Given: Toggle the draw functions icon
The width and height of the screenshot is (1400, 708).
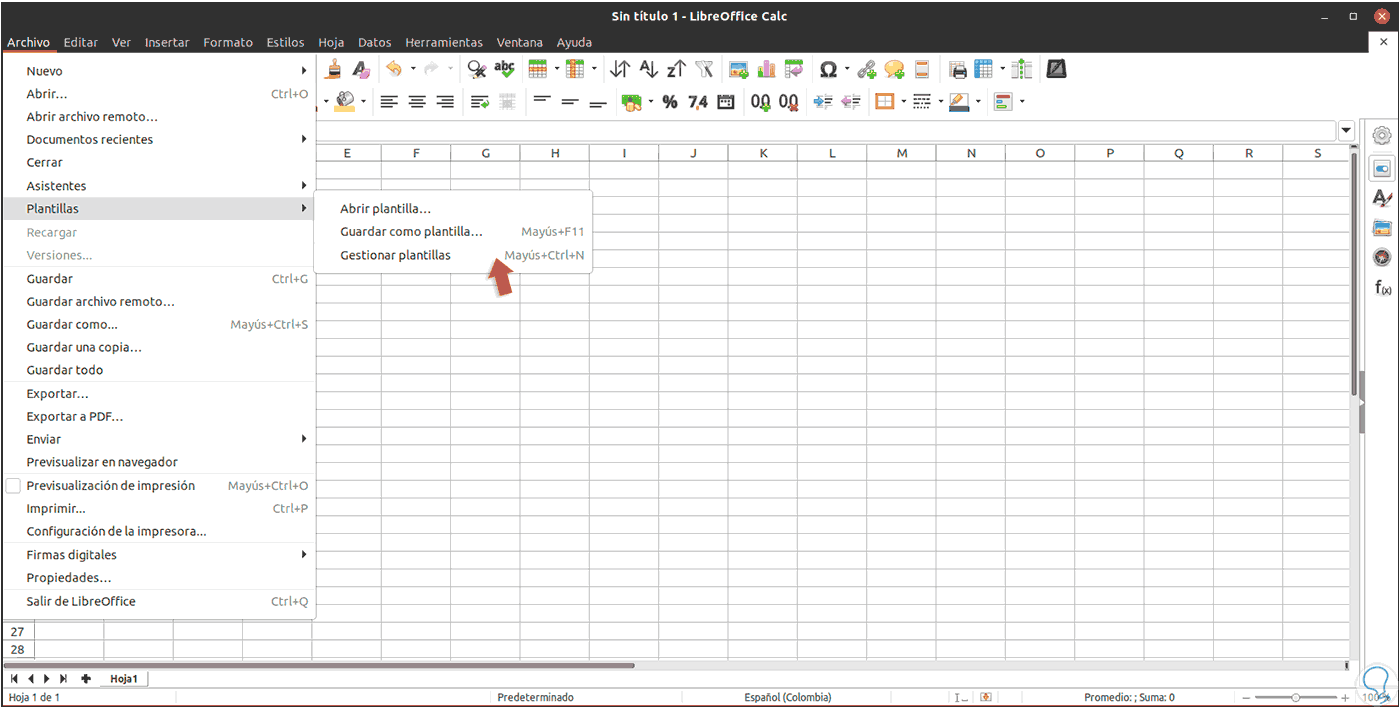Looking at the screenshot, I should point(1056,69).
